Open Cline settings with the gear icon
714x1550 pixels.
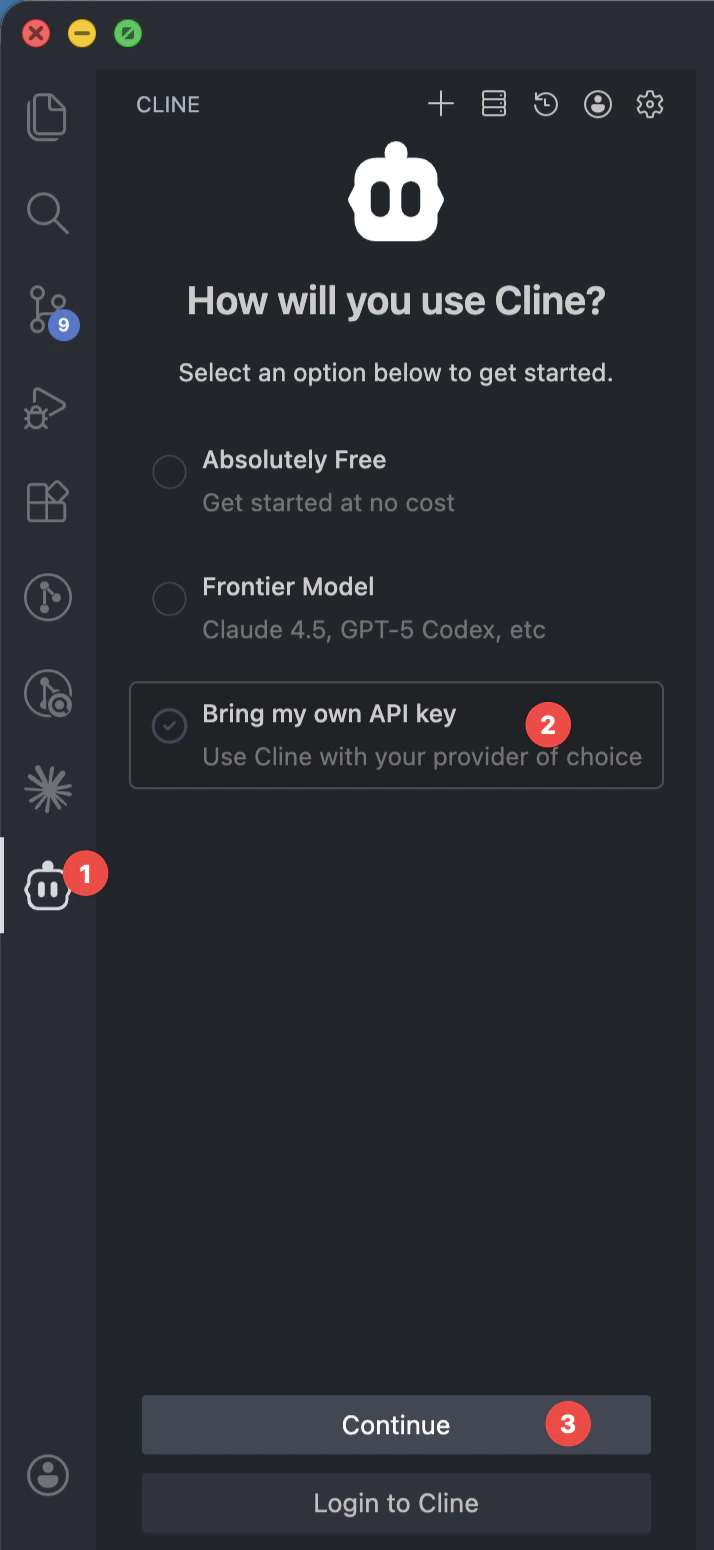[649, 104]
